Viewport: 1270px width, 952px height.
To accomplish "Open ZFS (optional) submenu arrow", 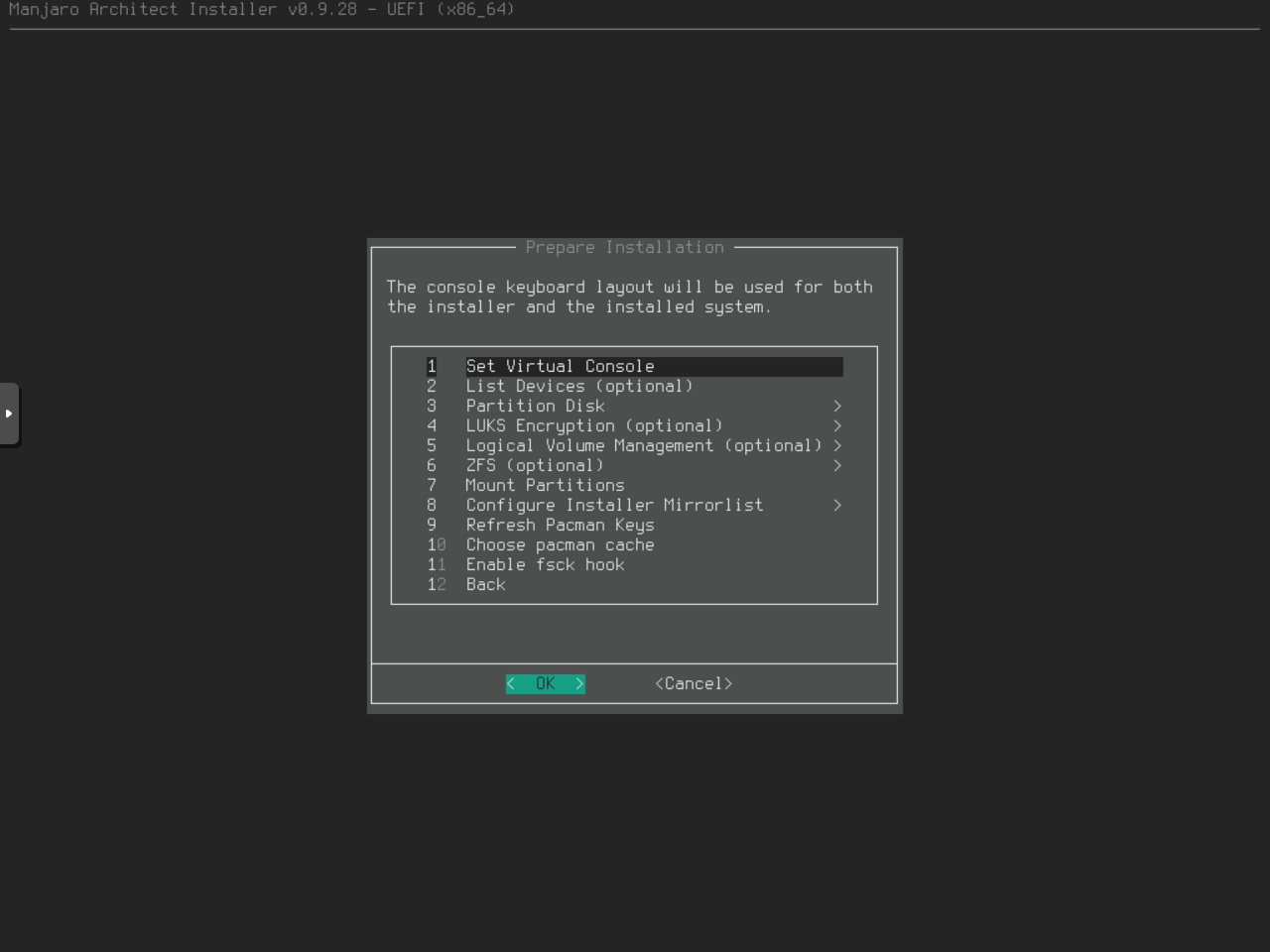I will [837, 466].
